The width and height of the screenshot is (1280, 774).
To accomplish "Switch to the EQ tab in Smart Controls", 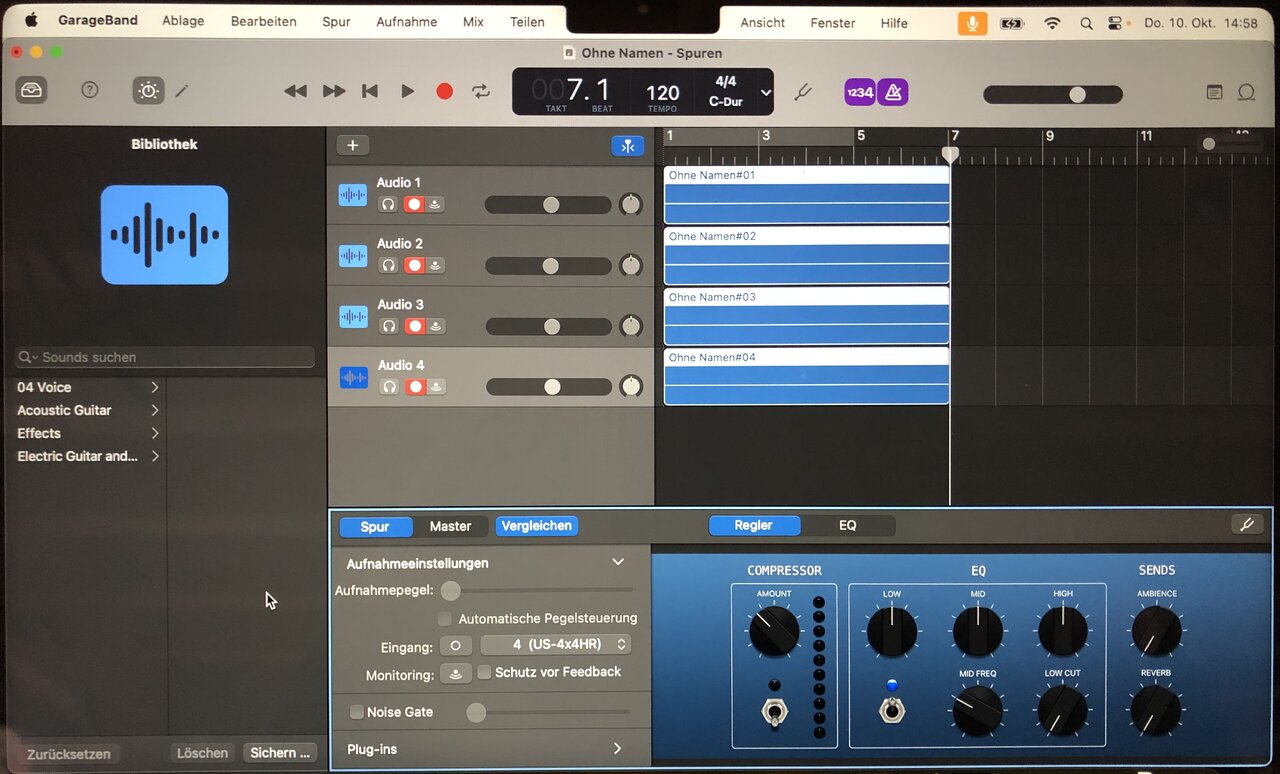I will point(848,525).
